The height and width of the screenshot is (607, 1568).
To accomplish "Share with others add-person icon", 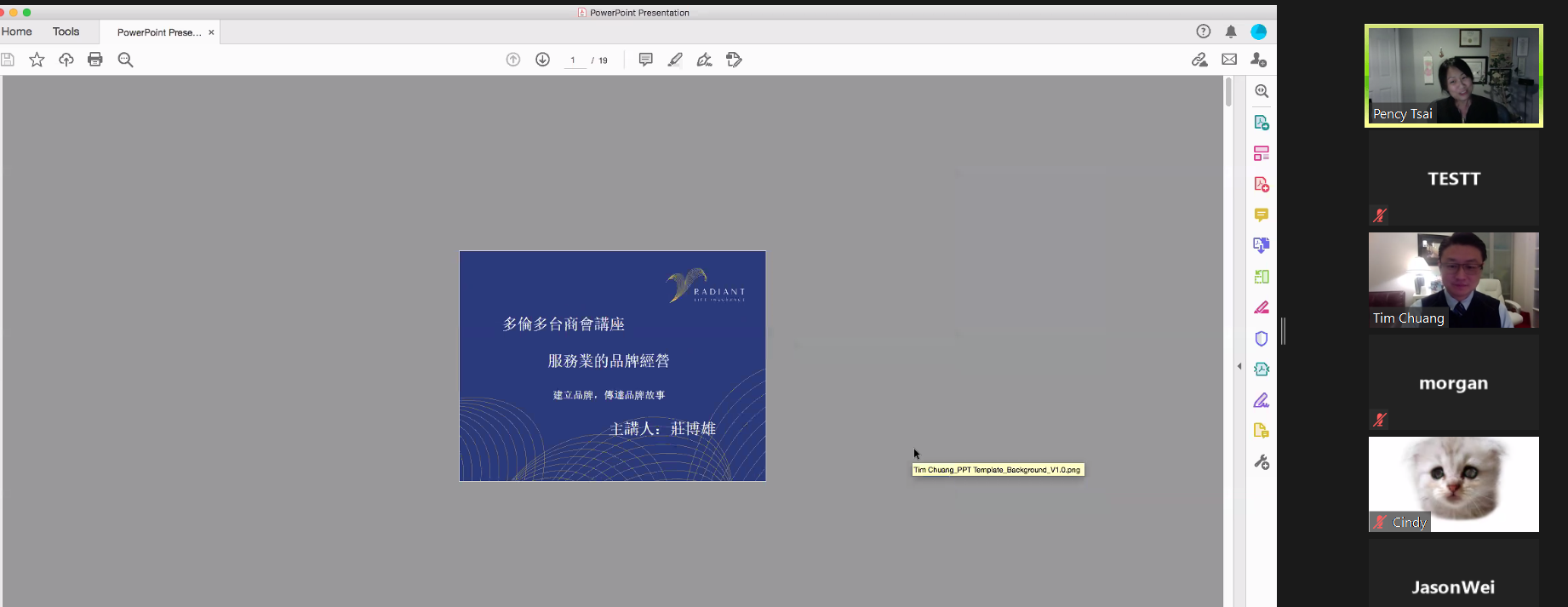I will [x=1258, y=60].
